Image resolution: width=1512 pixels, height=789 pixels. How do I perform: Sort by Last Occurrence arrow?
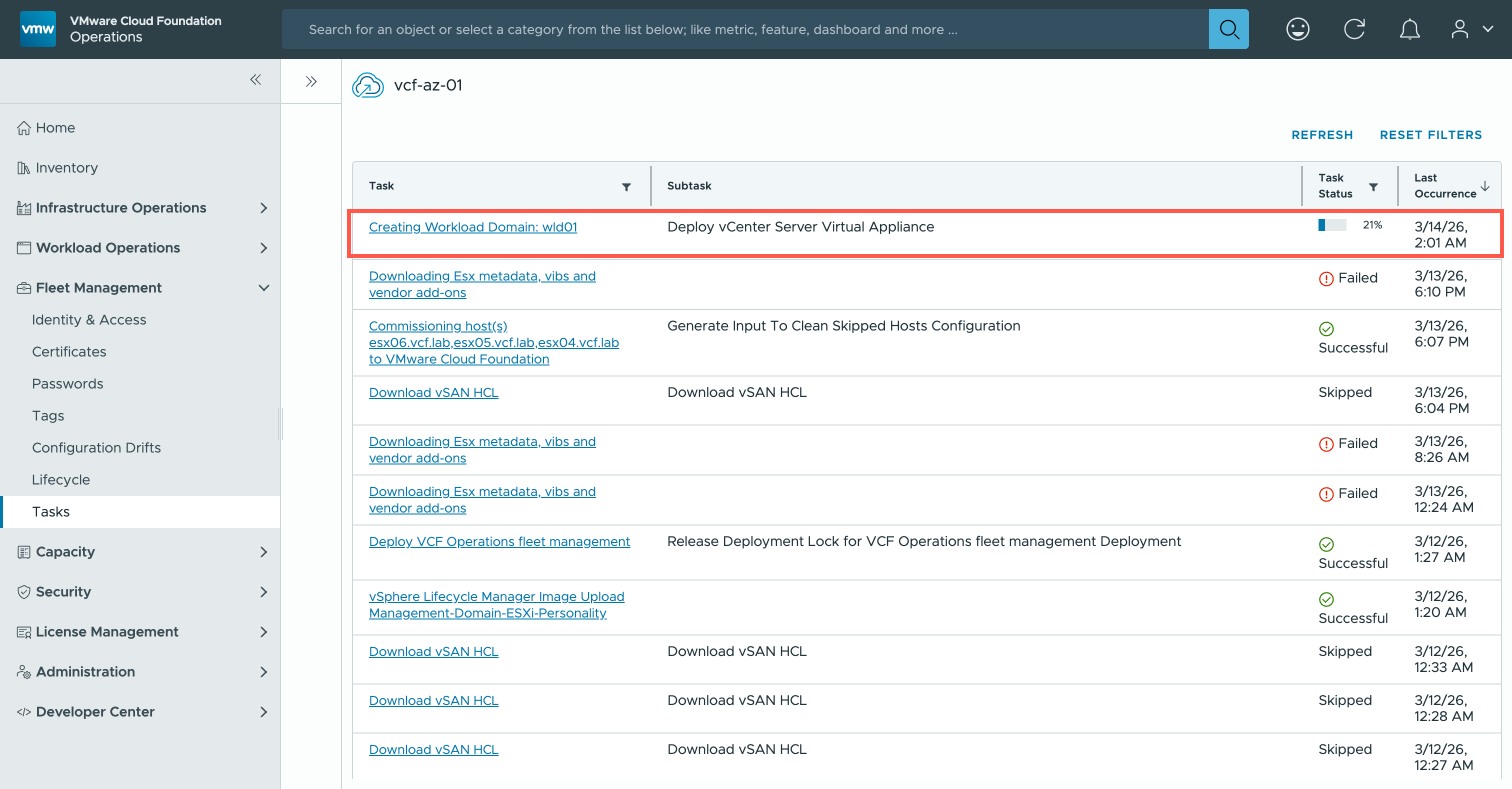[1485, 186]
